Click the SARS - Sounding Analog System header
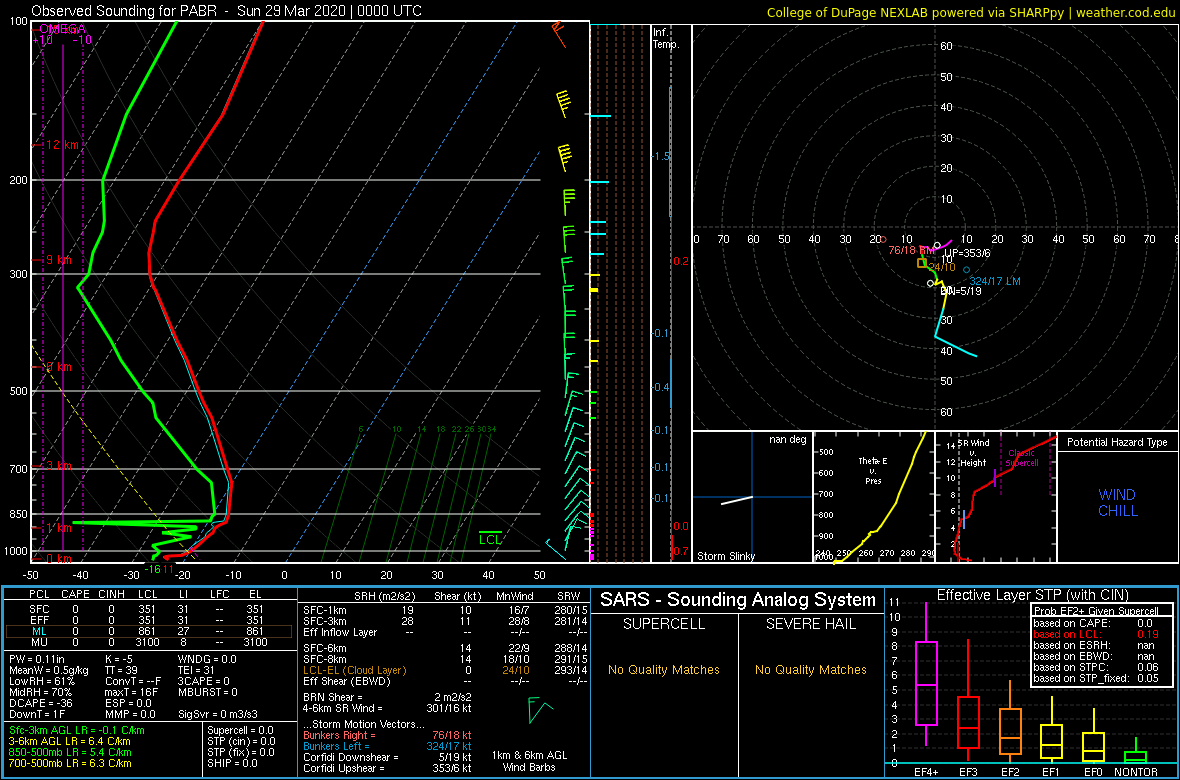Viewport: 1180px width, 780px height. (738, 600)
